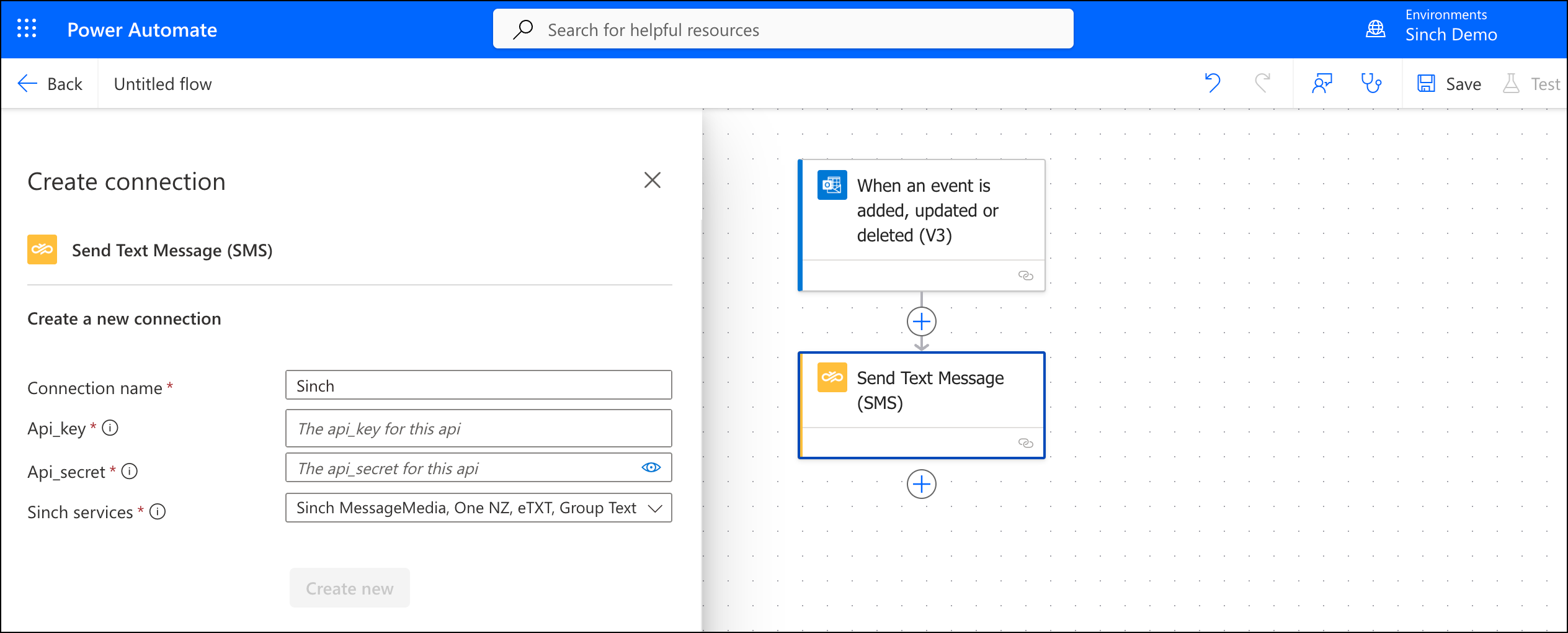This screenshot has width=1568, height=633.
Task: Open the Microsoft 365 app launcher waffle menu
Action: click(26, 29)
